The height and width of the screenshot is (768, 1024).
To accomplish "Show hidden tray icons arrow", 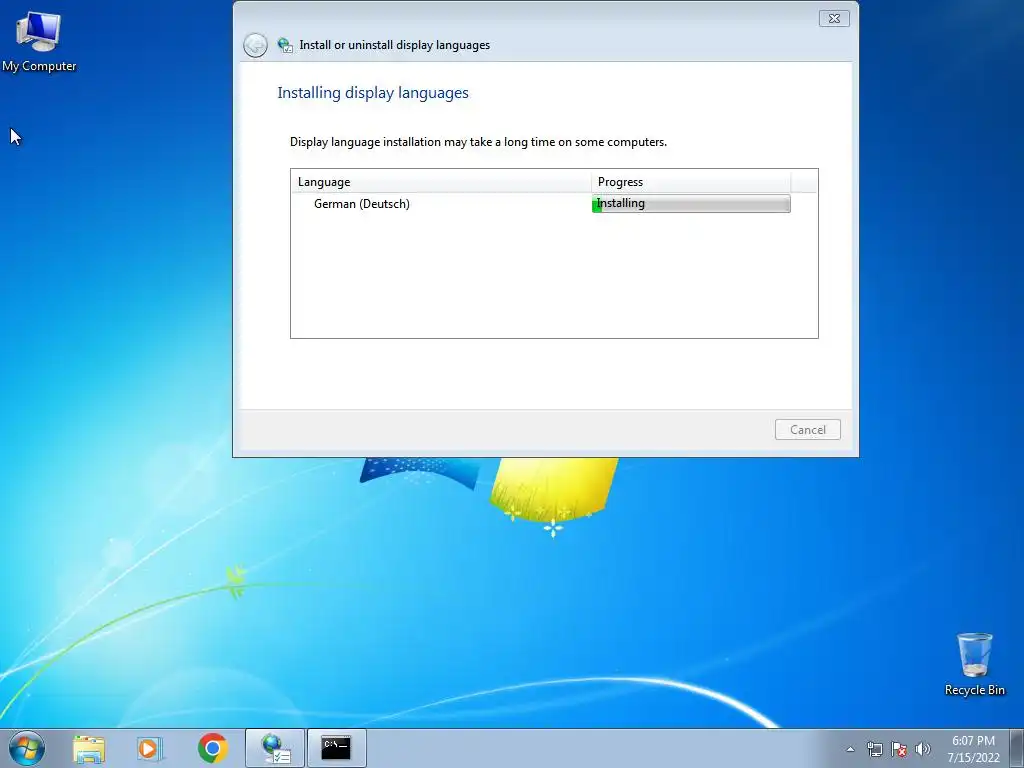I will tap(850, 749).
